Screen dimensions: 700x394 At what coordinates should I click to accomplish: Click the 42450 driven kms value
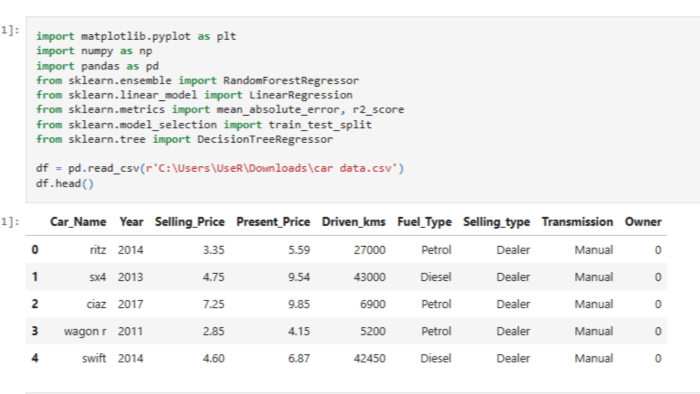369,358
